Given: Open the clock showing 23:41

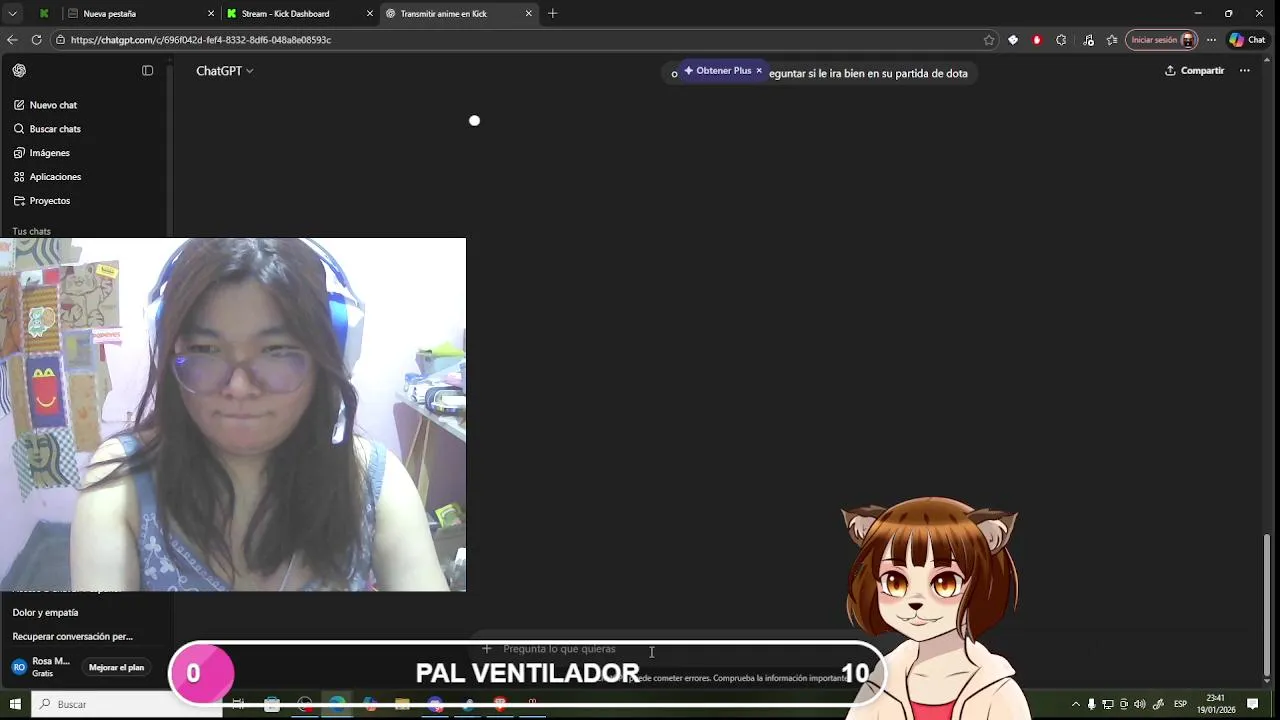Looking at the screenshot, I should click(x=1216, y=704).
